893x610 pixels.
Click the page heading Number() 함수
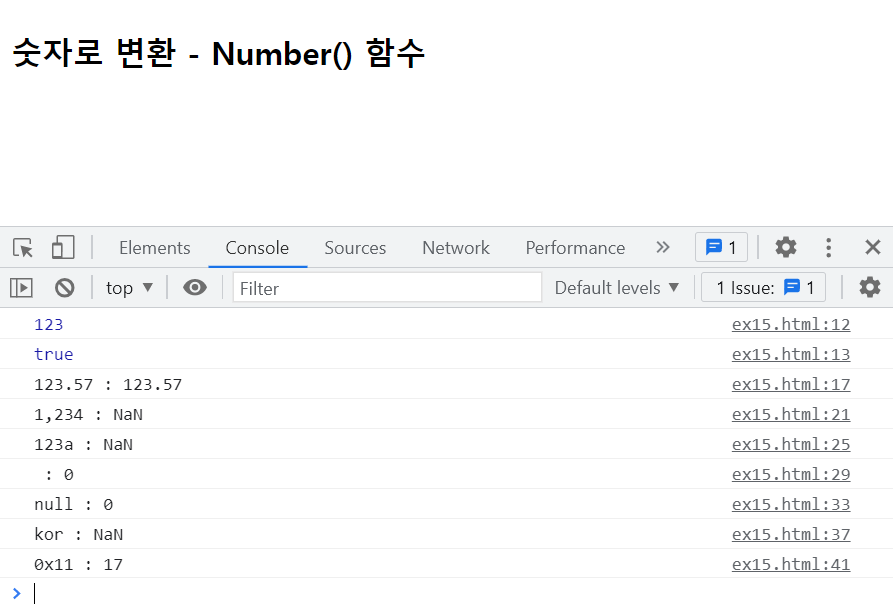(x=318, y=54)
